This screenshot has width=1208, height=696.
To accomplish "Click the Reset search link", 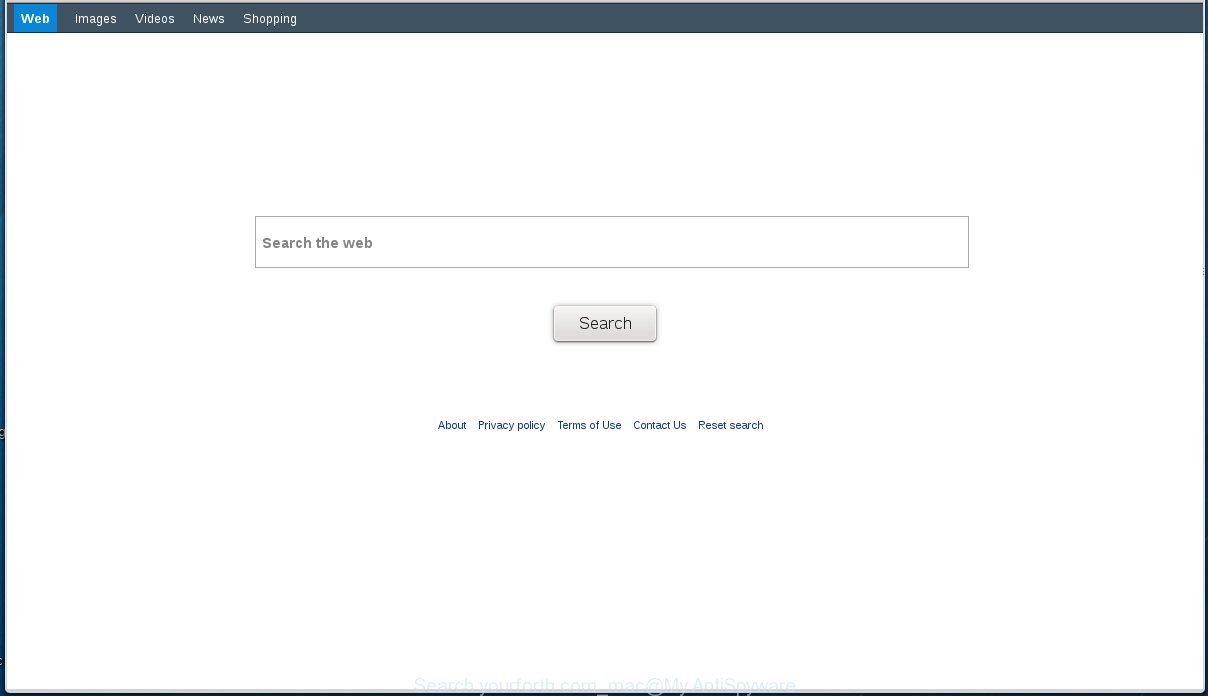I will click(731, 425).
